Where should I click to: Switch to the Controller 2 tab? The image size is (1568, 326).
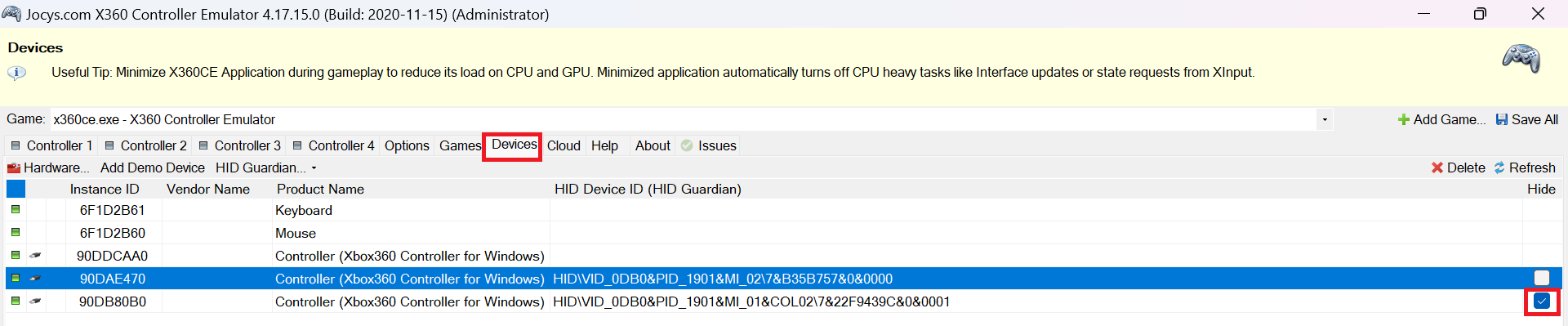(x=145, y=145)
